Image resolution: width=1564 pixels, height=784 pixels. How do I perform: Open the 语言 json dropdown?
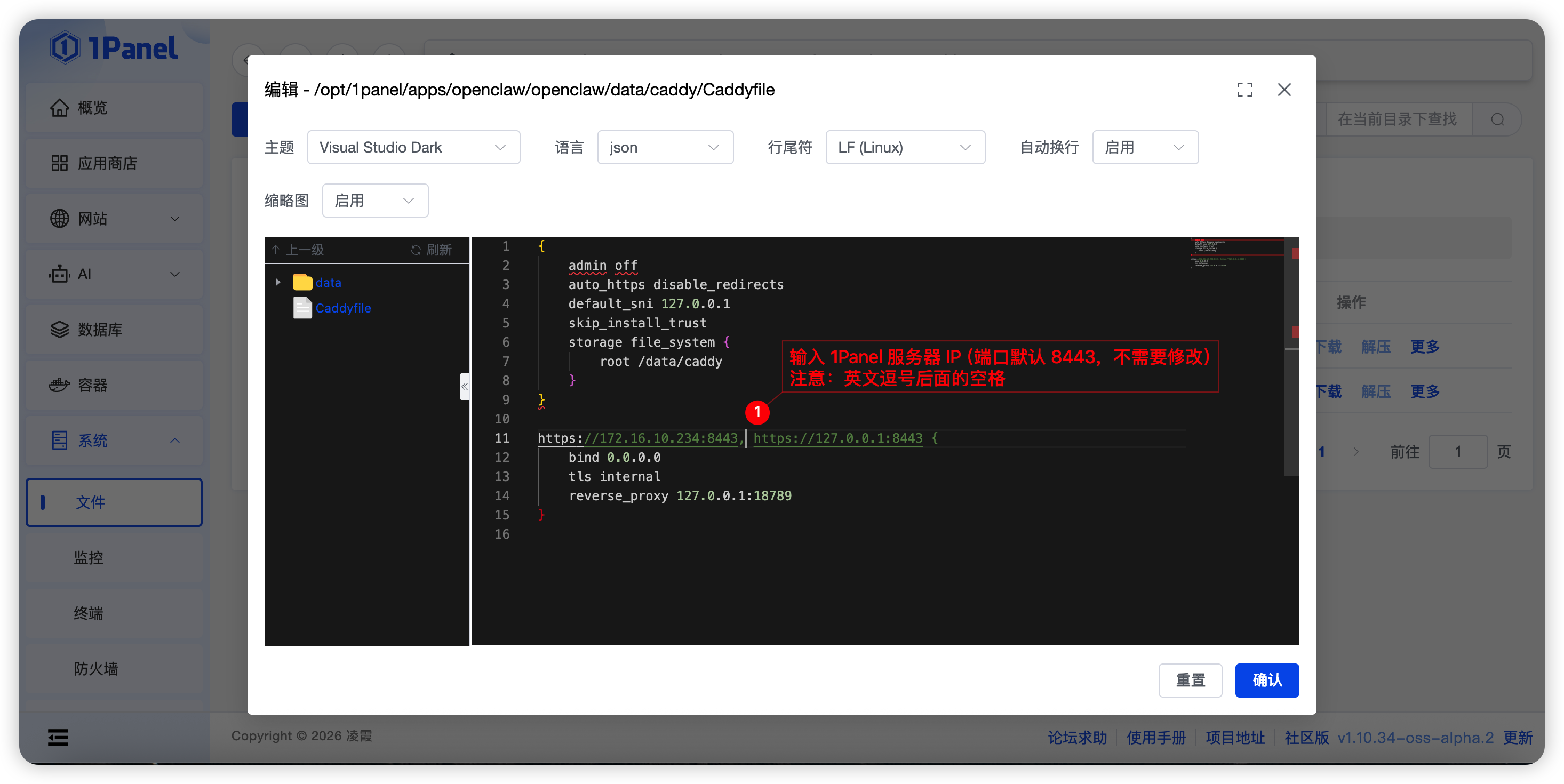[665, 147]
